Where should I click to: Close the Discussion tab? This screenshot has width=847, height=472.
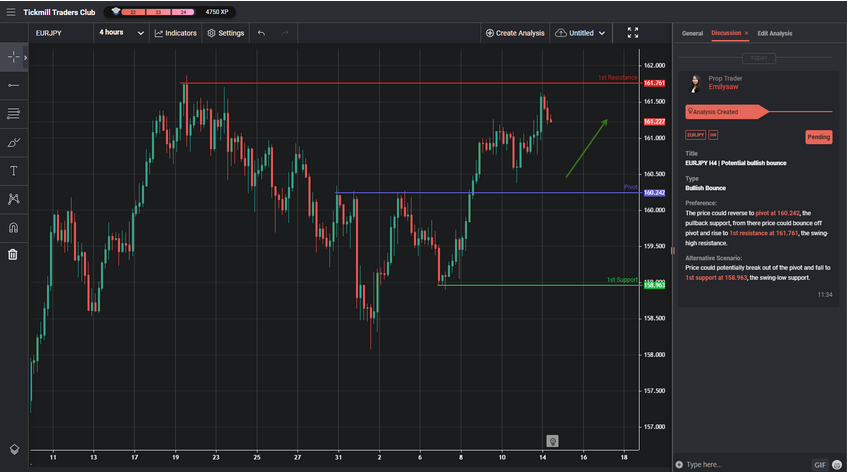[x=747, y=33]
